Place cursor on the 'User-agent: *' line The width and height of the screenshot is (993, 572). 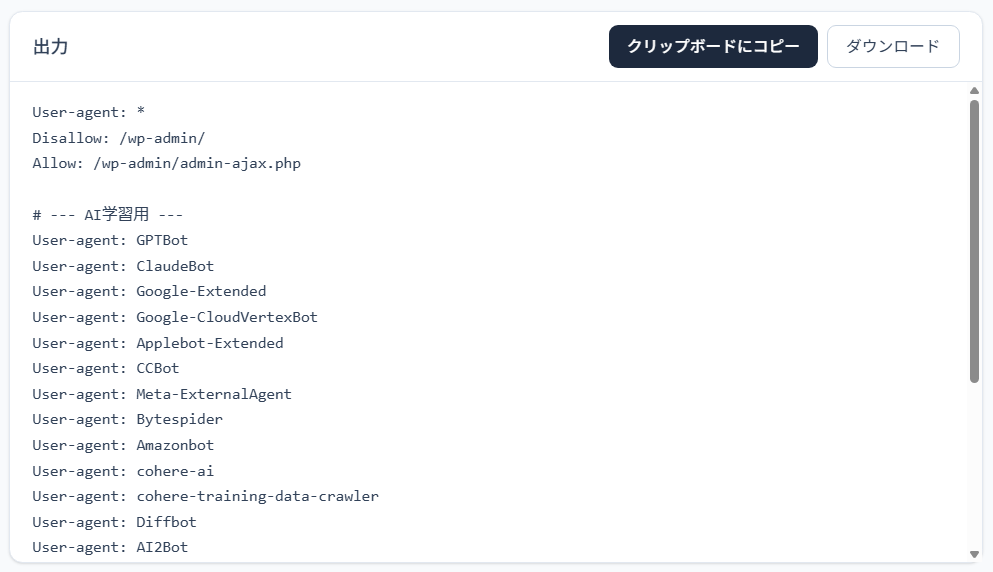[x=89, y=112]
